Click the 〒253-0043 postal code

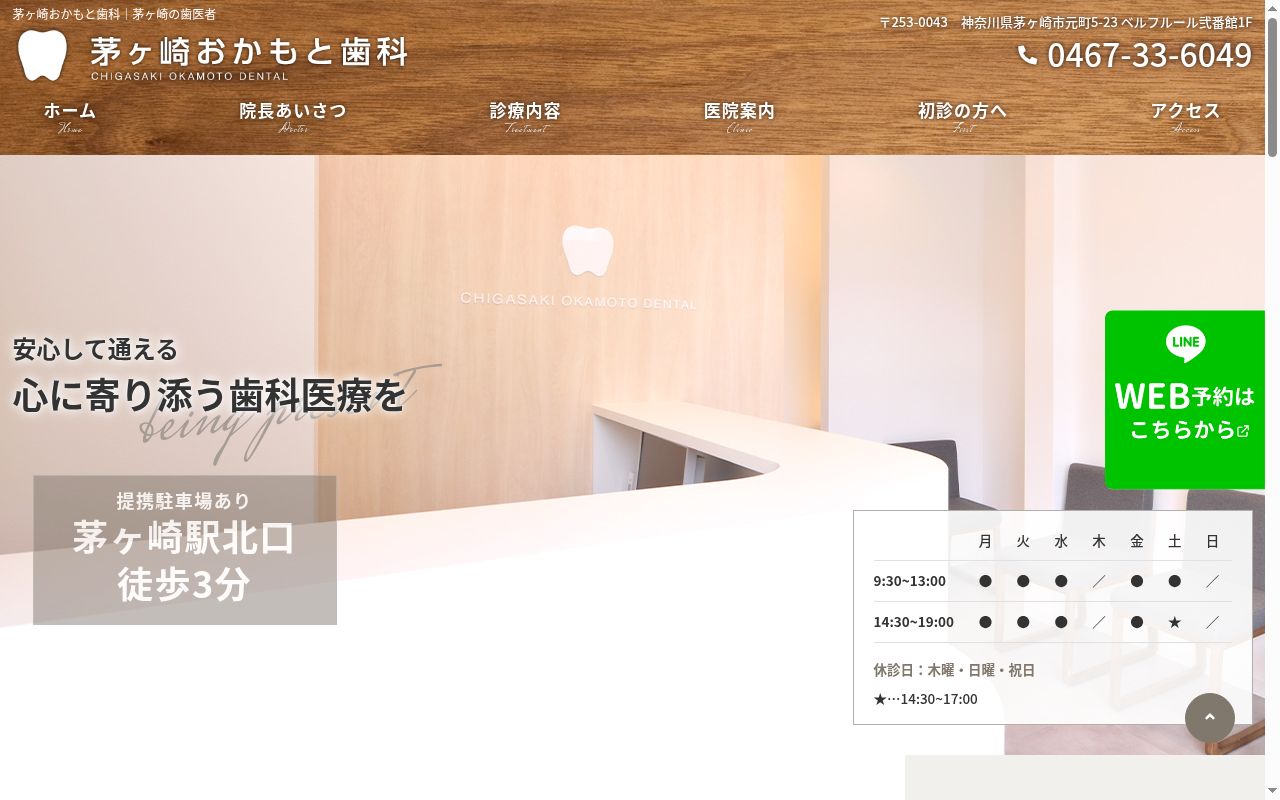(914, 22)
